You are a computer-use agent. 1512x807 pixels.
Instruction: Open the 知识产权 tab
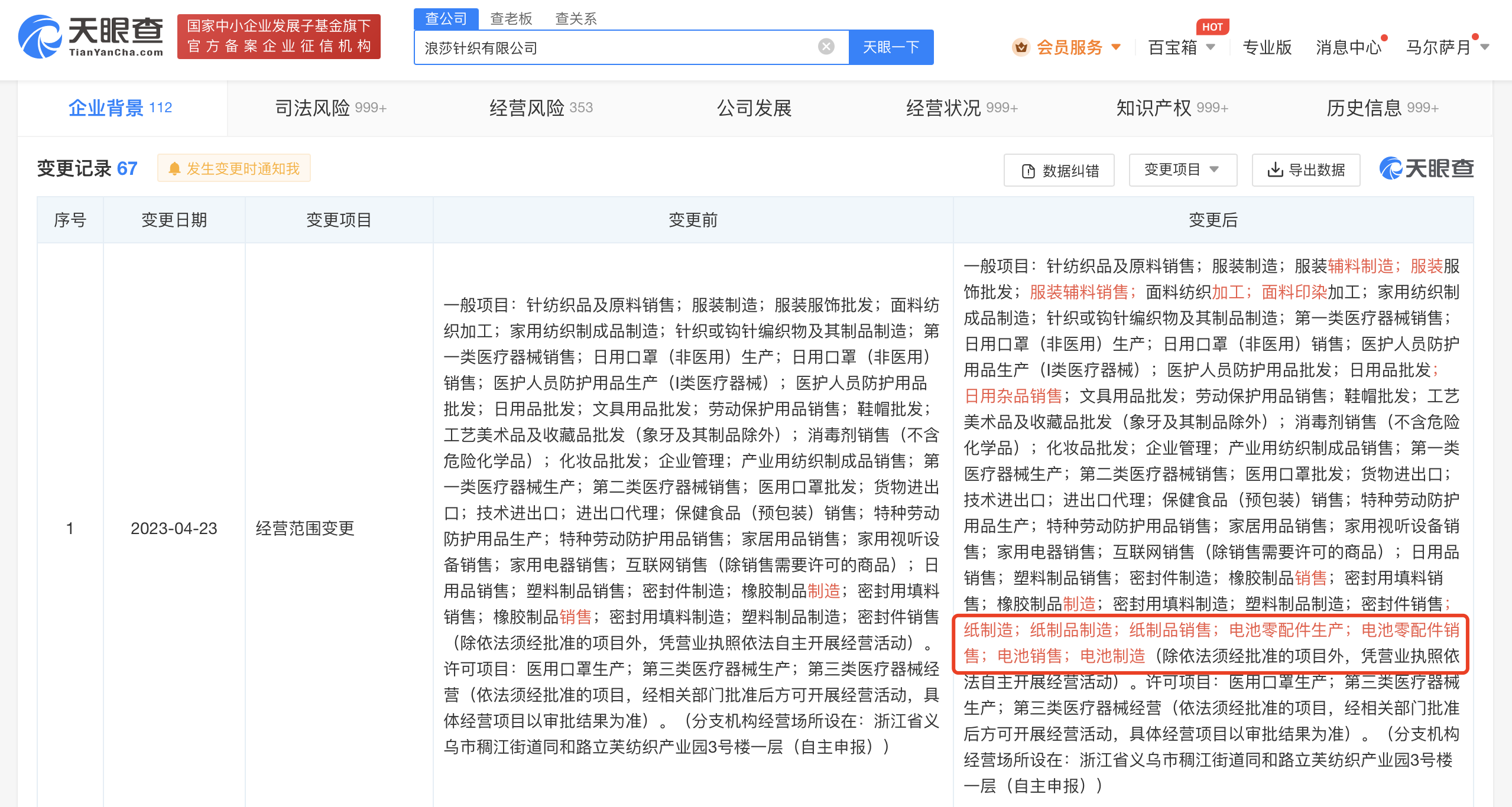point(1172,108)
